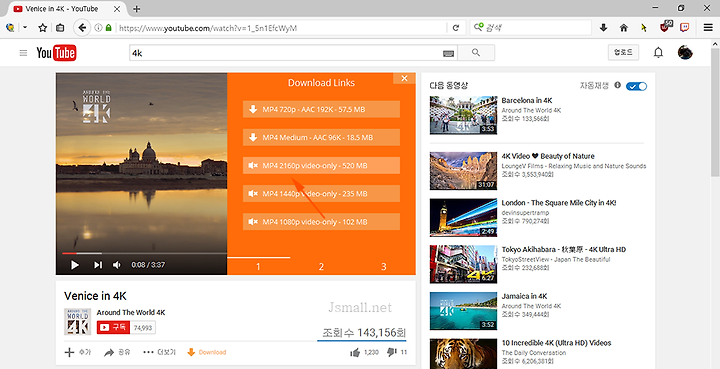Download MP4 2160p video-only 520 MB
The image size is (720, 369).
tap(321, 166)
